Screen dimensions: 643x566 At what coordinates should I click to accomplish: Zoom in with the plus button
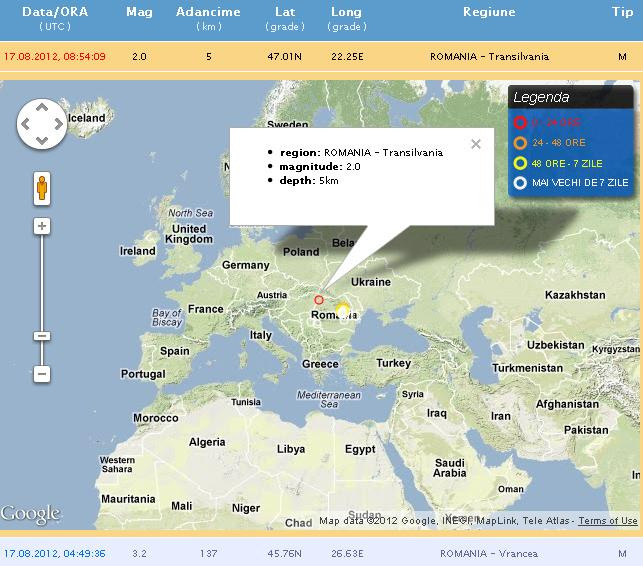tap(42, 226)
